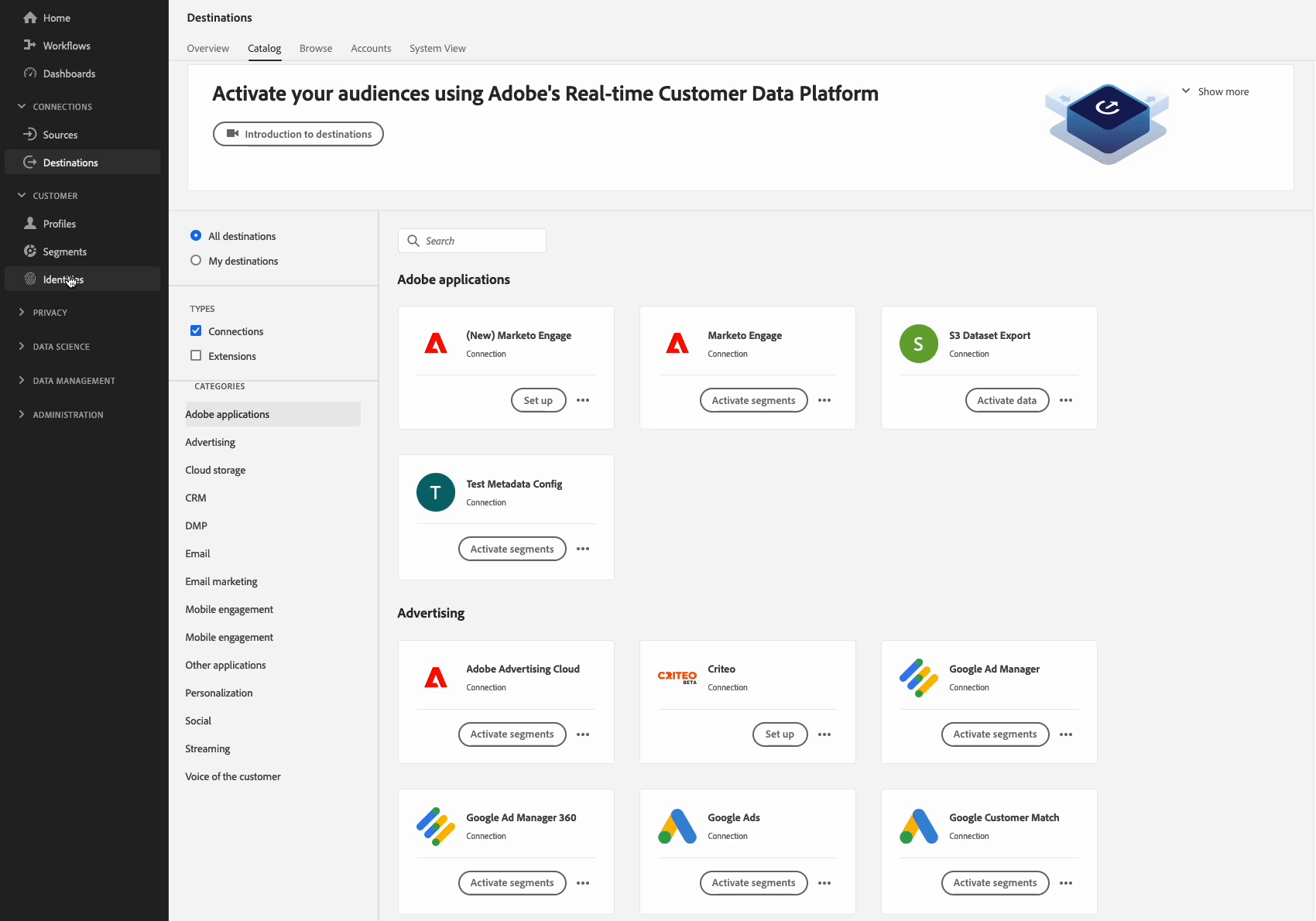
Task: Focus the destinations Search field
Action: [x=472, y=241]
